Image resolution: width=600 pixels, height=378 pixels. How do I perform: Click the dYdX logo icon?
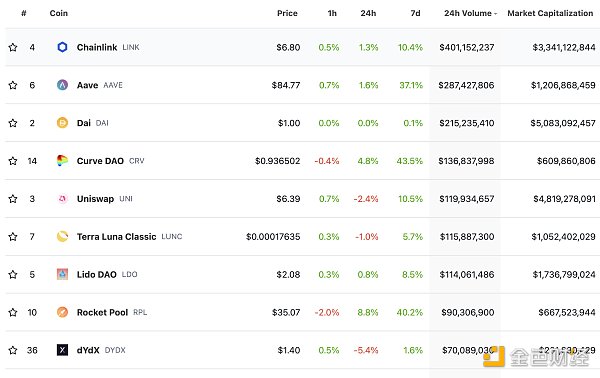[62, 350]
